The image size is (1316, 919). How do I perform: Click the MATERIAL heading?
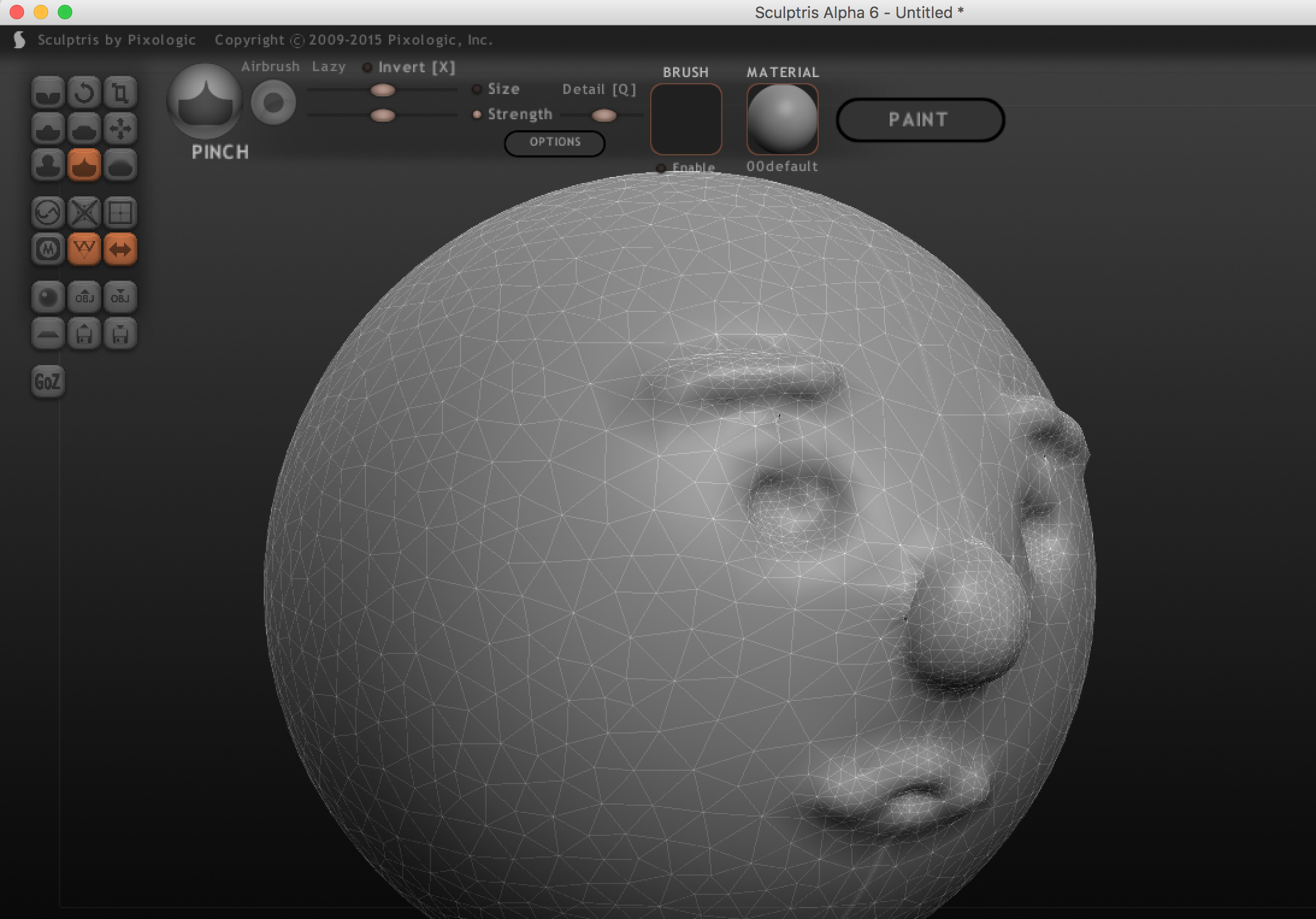pos(783,72)
